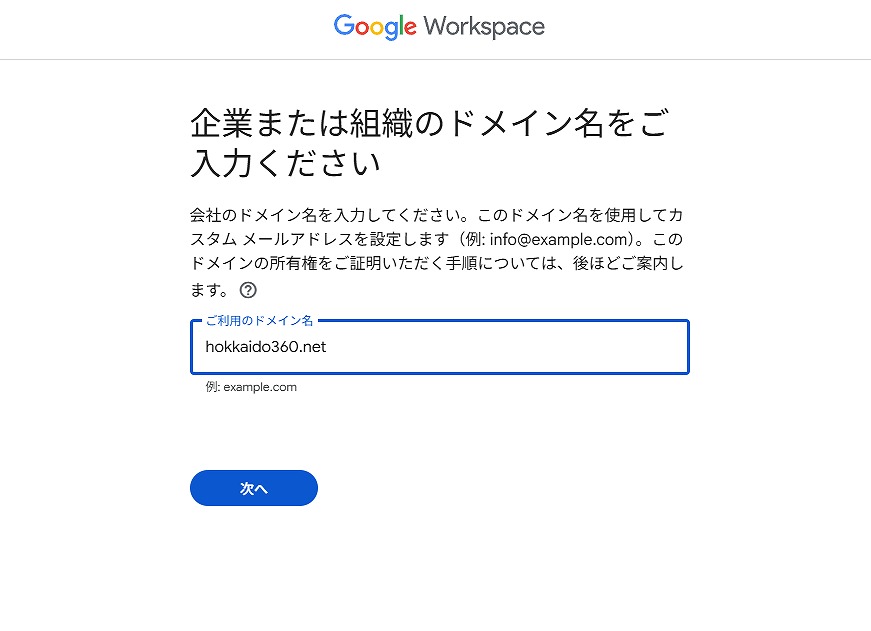Viewport: 871px width, 631px height.
Task: Click the colored Google wordmark
Action: (375, 27)
